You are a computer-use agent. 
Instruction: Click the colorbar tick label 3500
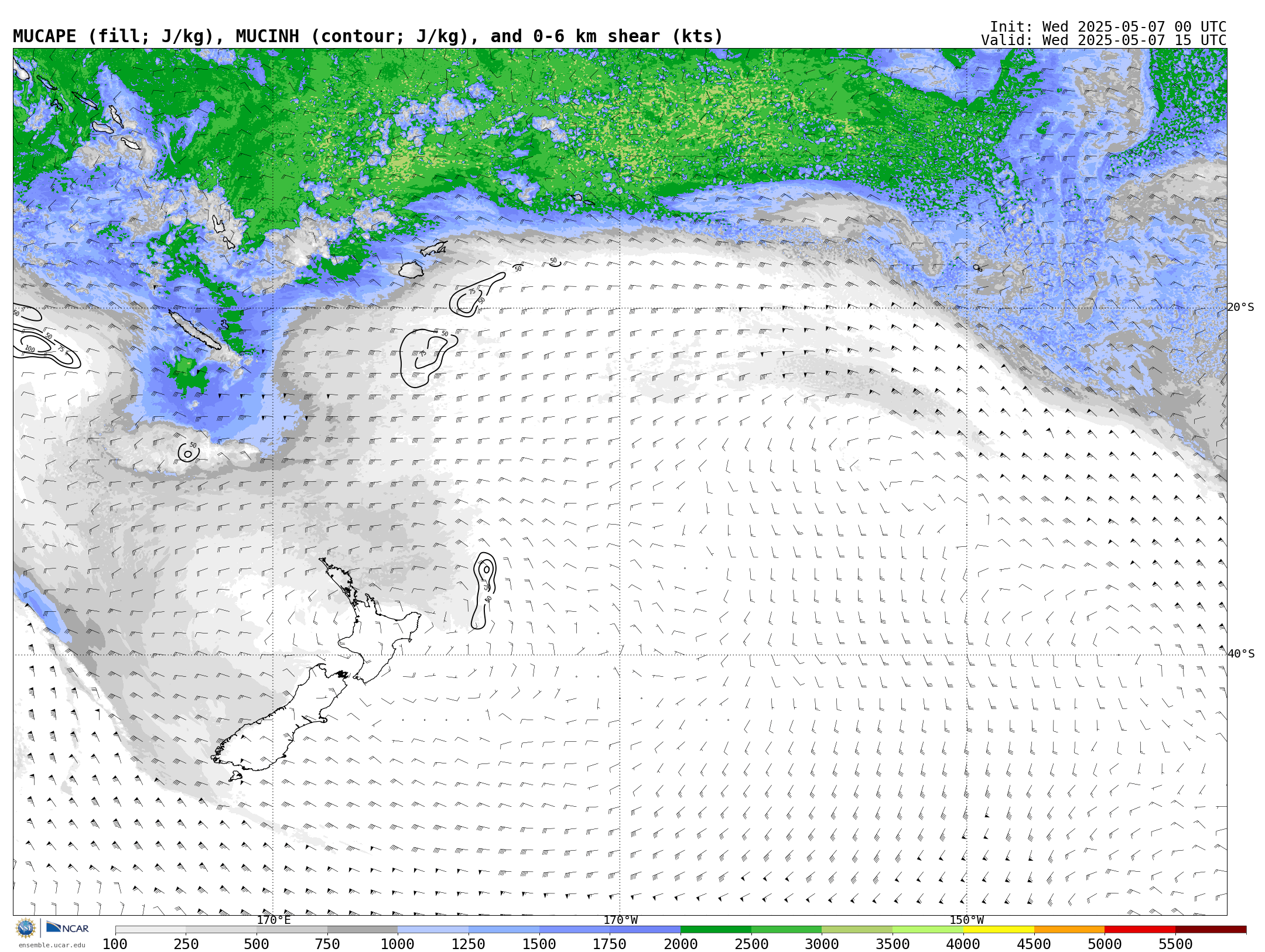click(893, 944)
